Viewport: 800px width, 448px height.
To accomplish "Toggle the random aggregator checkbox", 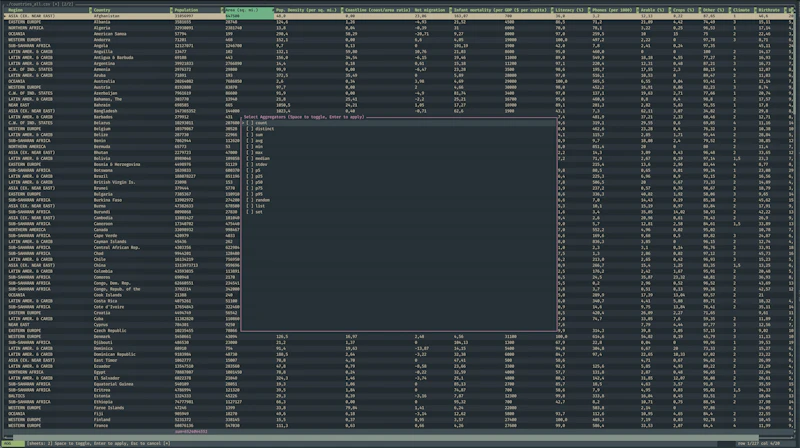I will 249,200.
